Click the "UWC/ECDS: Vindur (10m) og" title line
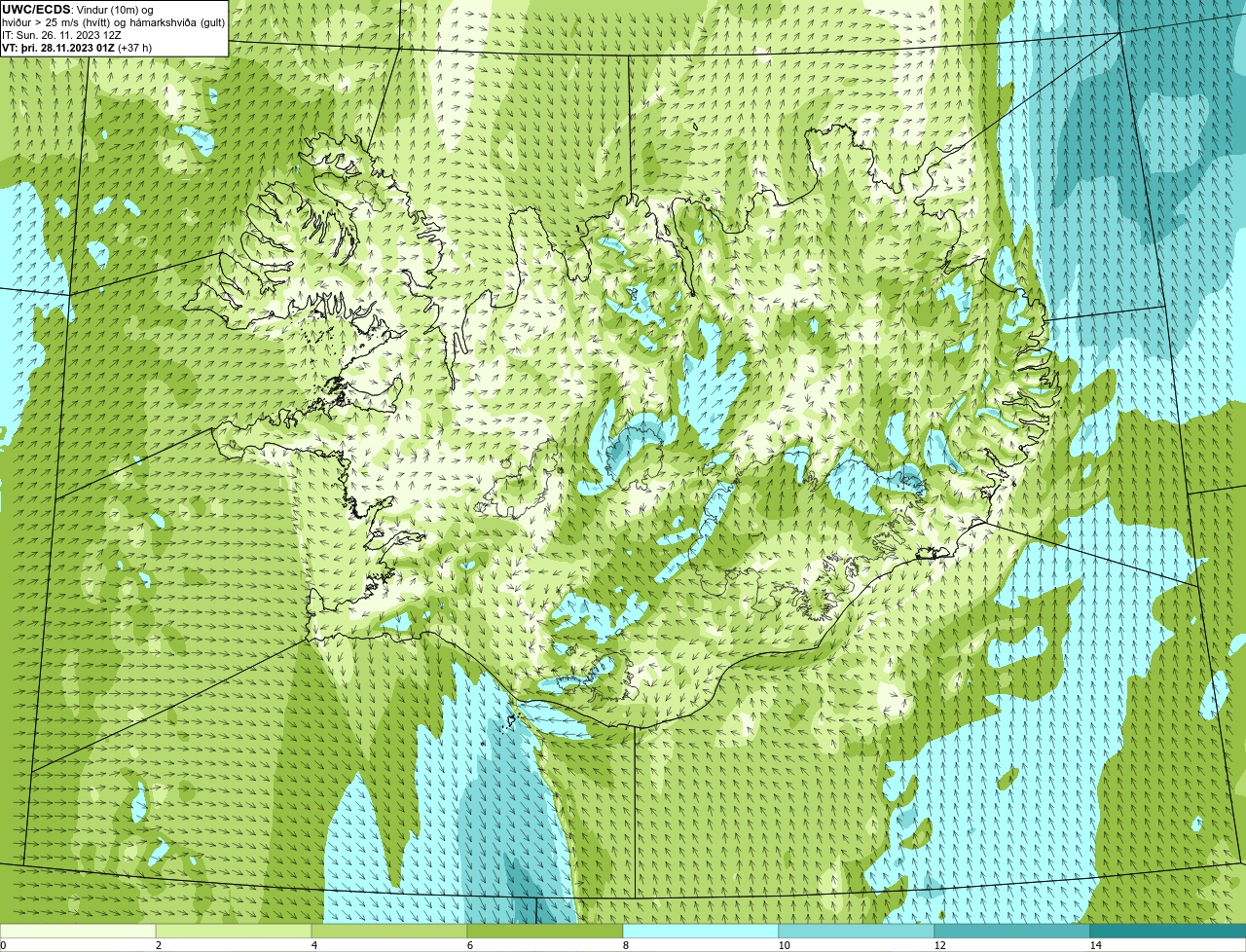The width and height of the screenshot is (1246, 952). (77, 9)
